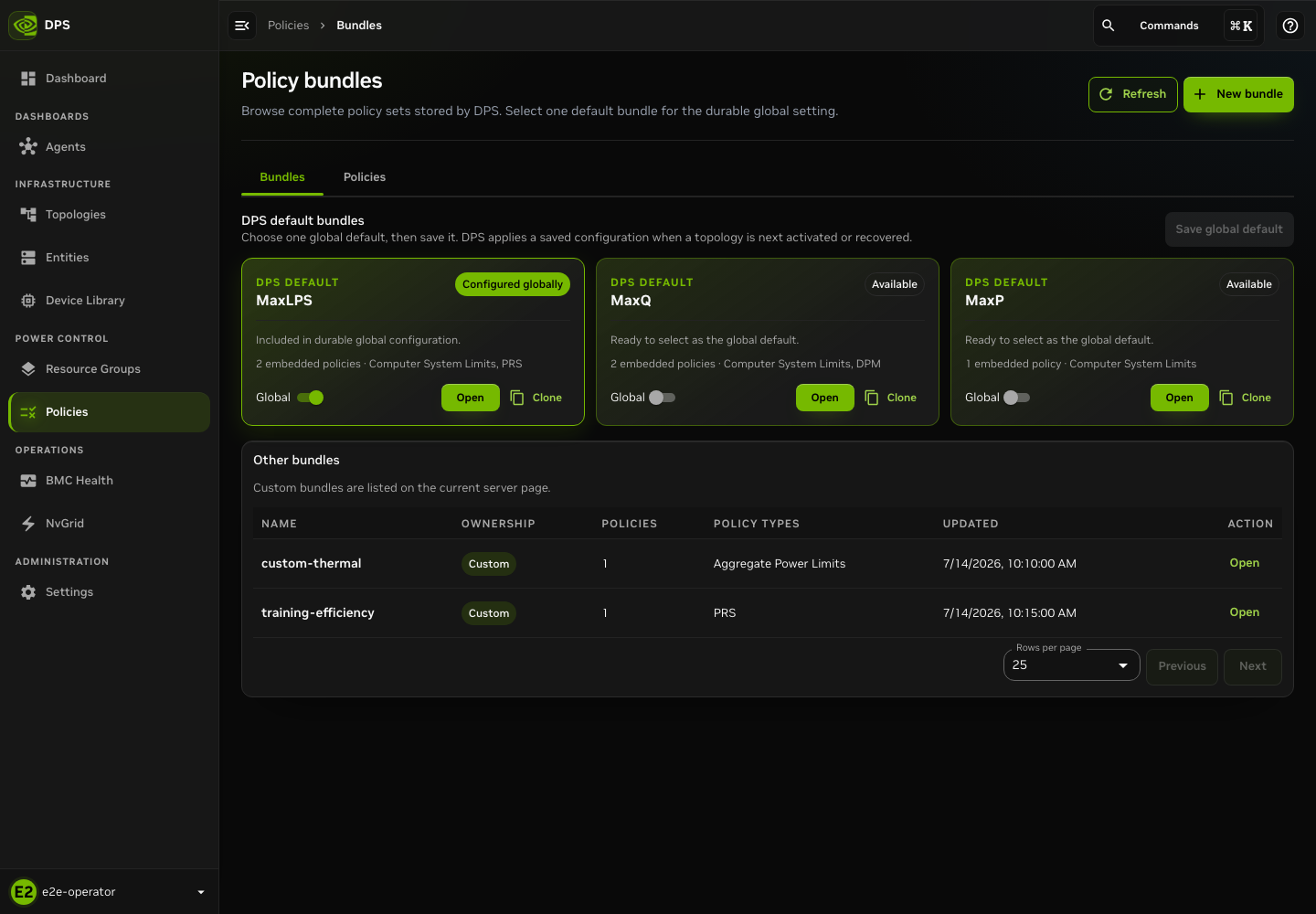
Task: Open the MaxLPS bundle
Action: pos(471,398)
